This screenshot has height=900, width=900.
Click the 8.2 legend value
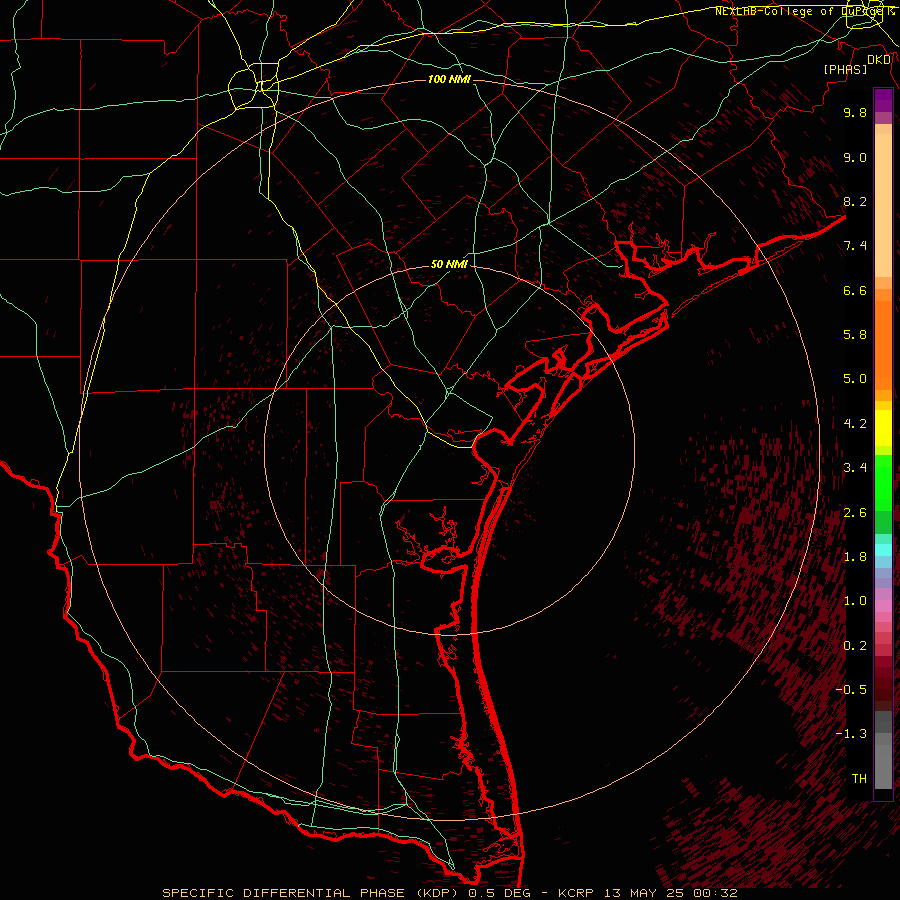tap(855, 201)
